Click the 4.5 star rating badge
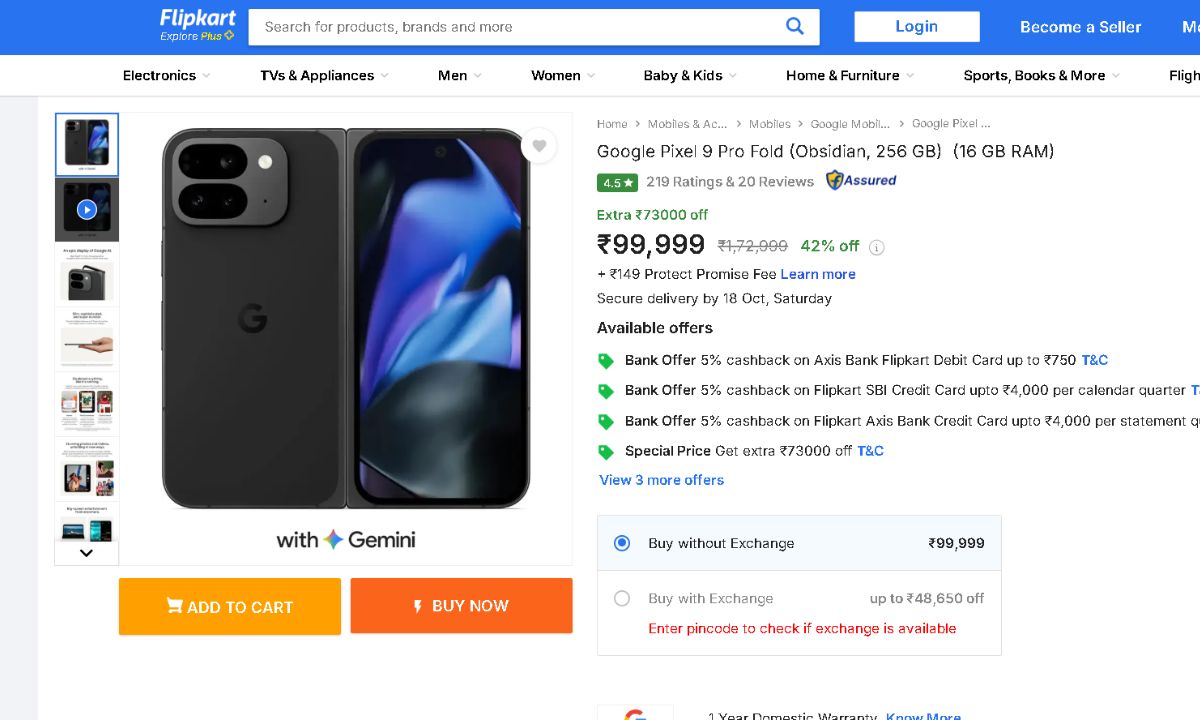 click(x=617, y=183)
